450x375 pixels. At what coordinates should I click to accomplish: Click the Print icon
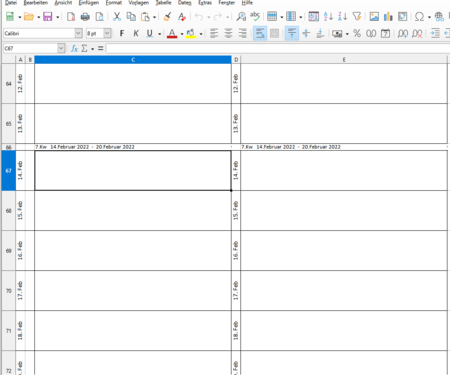pos(85,16)
